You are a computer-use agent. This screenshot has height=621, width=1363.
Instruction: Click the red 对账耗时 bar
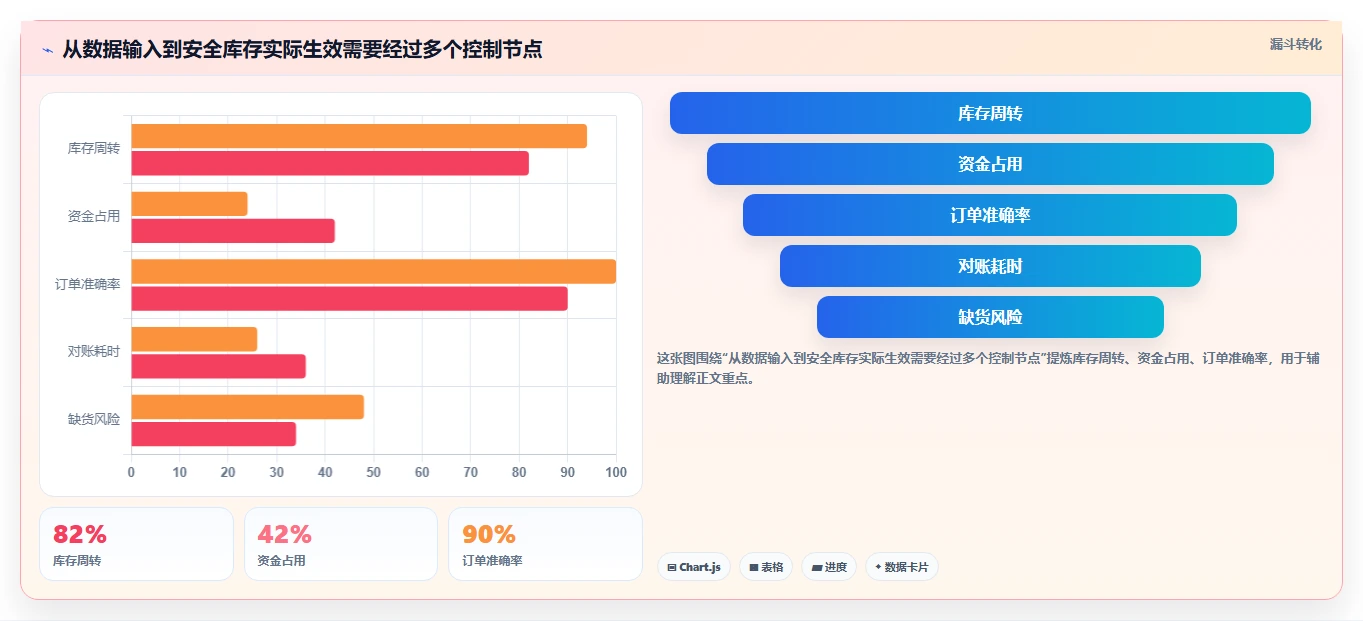pos(218,366)
